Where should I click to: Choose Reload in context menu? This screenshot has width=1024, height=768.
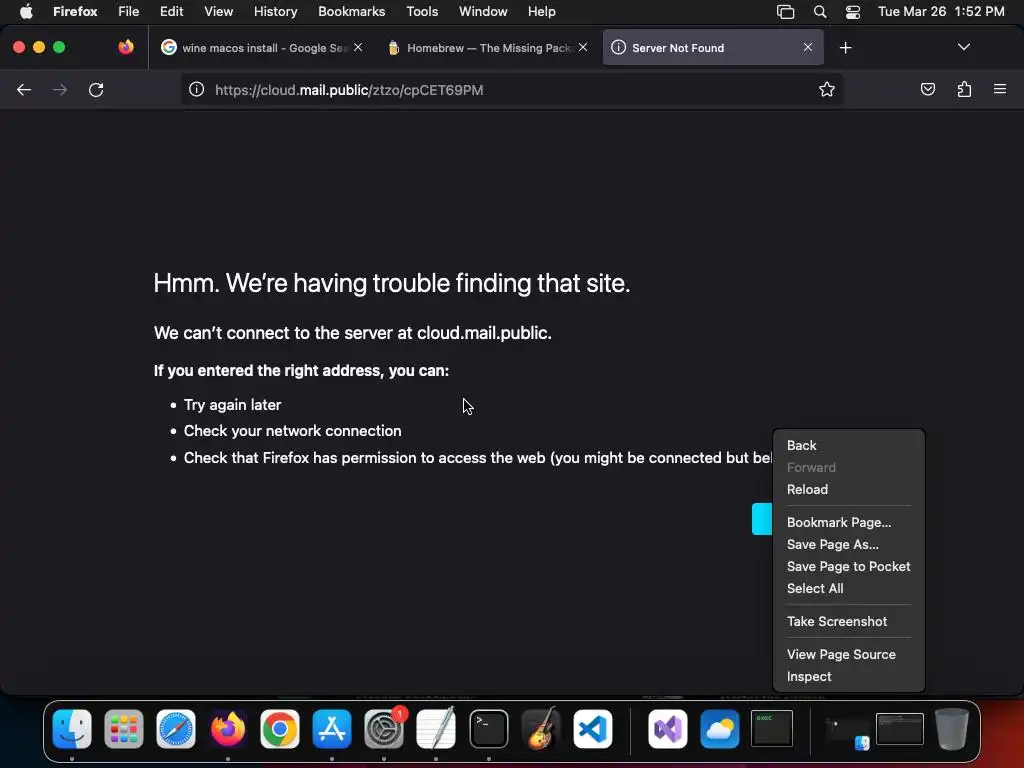tap(848, 489)
